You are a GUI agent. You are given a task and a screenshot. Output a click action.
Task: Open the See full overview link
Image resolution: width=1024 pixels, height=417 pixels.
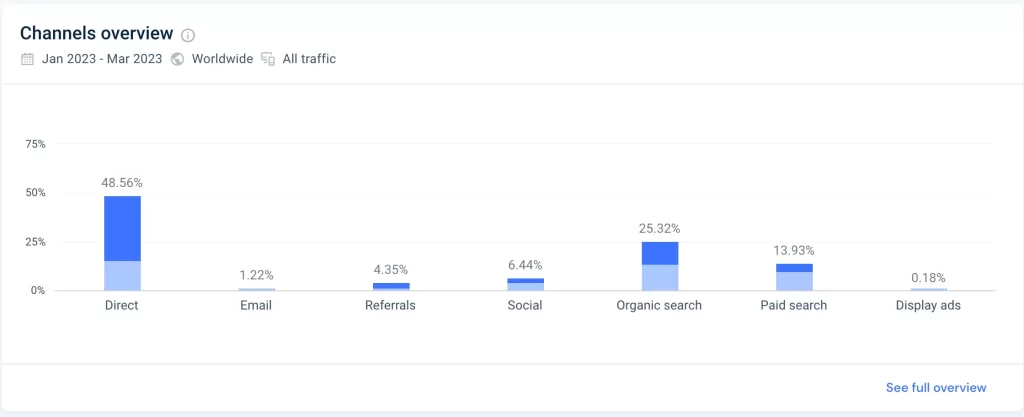936,388
